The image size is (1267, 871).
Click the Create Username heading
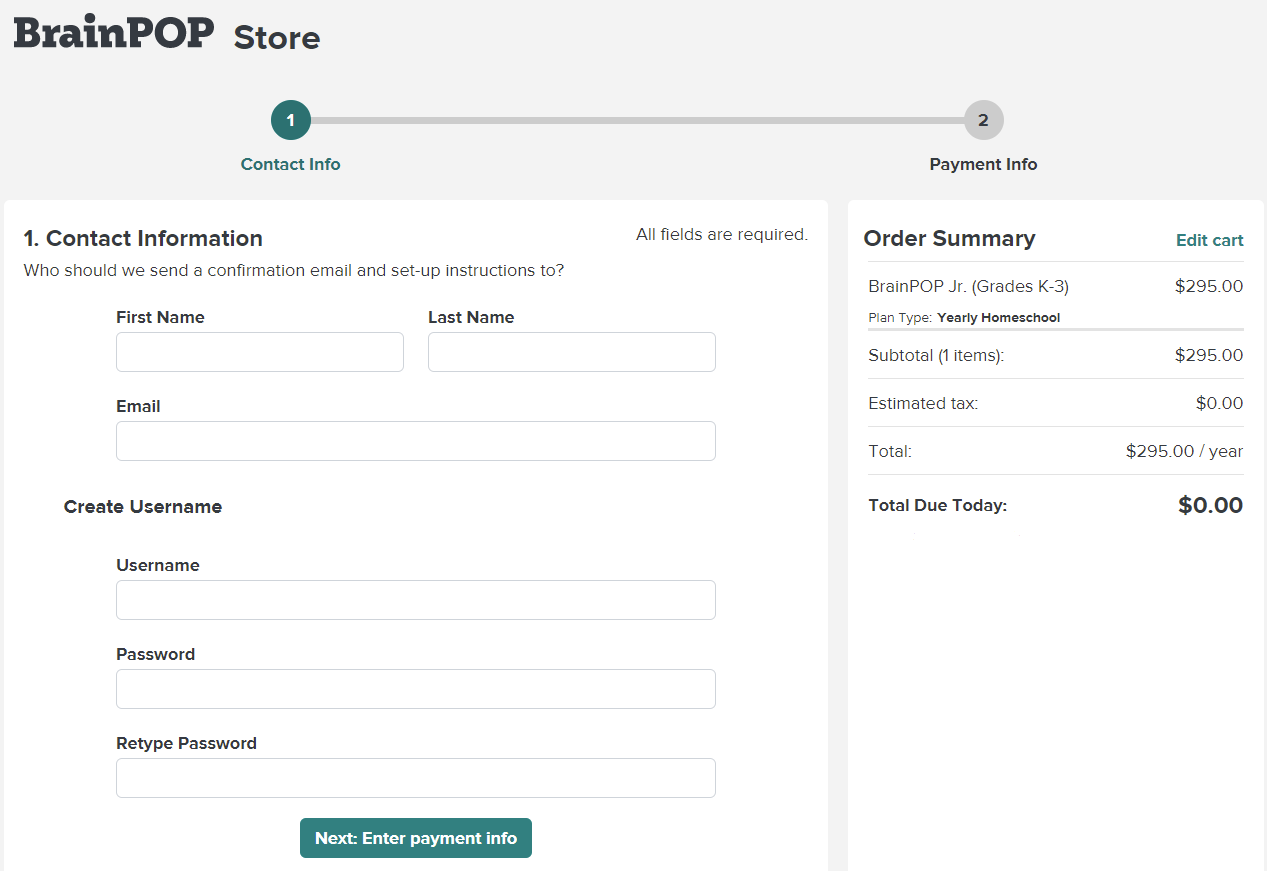coord(143,506)
